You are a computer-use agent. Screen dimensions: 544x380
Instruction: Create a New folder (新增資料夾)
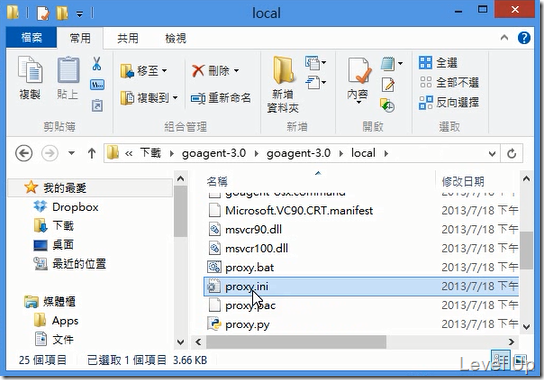(283, 84)
